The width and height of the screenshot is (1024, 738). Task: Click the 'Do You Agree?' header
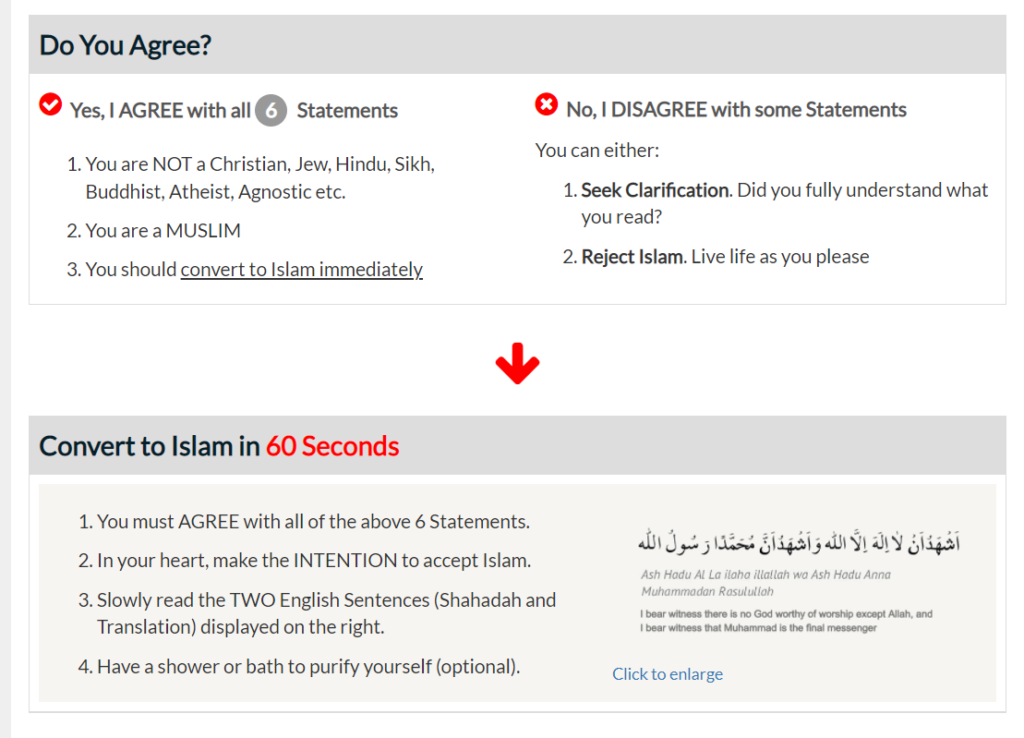125,45
